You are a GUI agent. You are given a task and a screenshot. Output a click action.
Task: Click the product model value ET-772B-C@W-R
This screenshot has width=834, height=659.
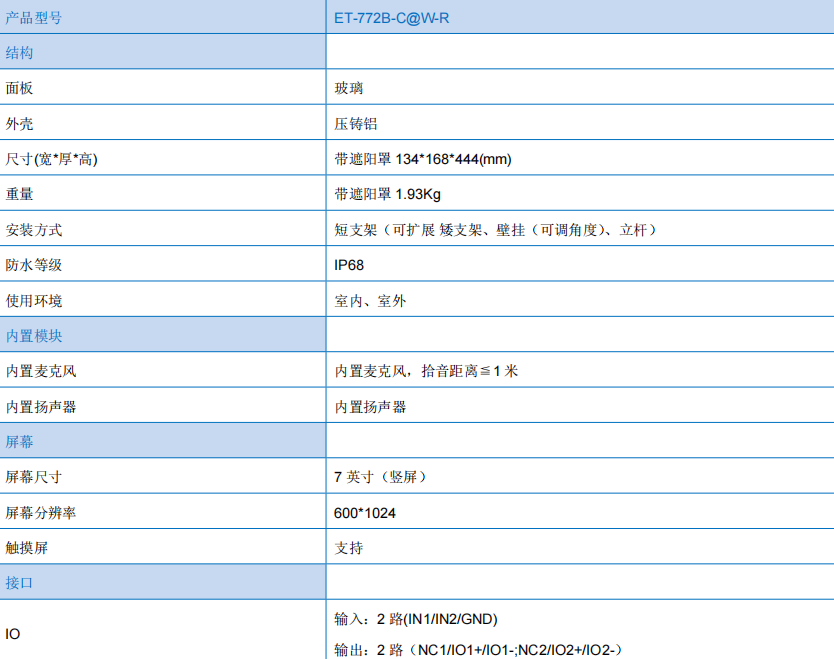(392, 17)
